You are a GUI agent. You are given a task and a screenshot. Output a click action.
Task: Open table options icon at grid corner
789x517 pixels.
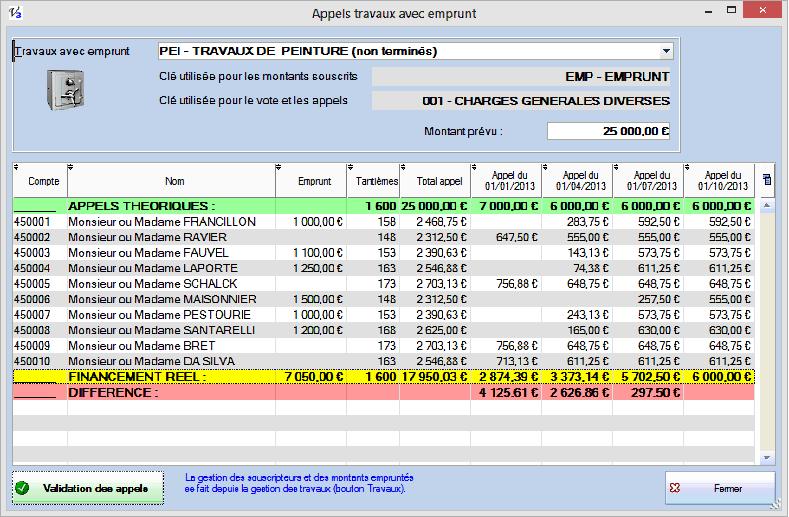click(767, 180)
